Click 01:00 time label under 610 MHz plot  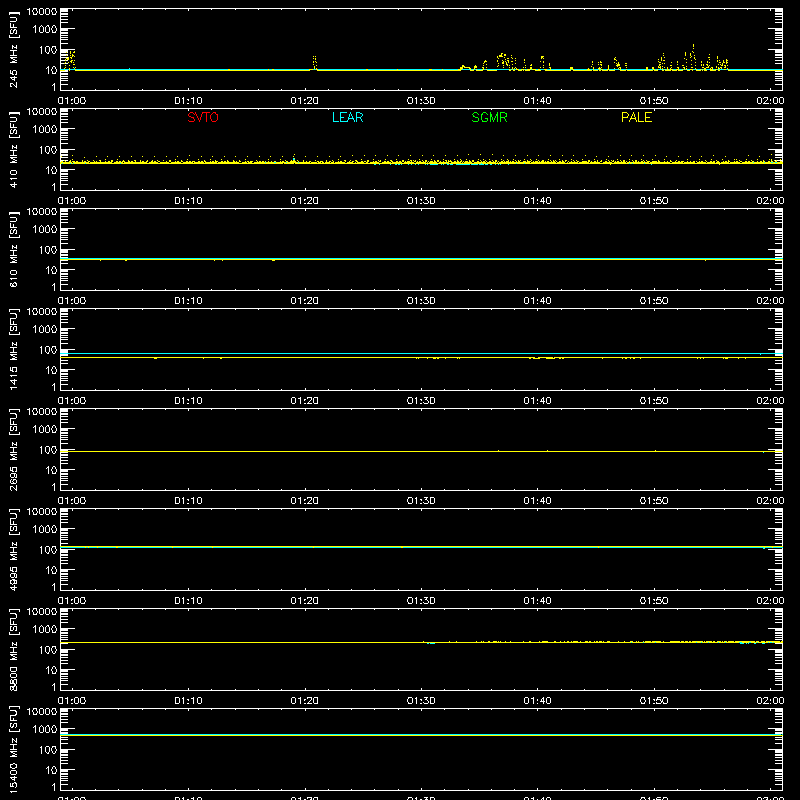[72, 301]
